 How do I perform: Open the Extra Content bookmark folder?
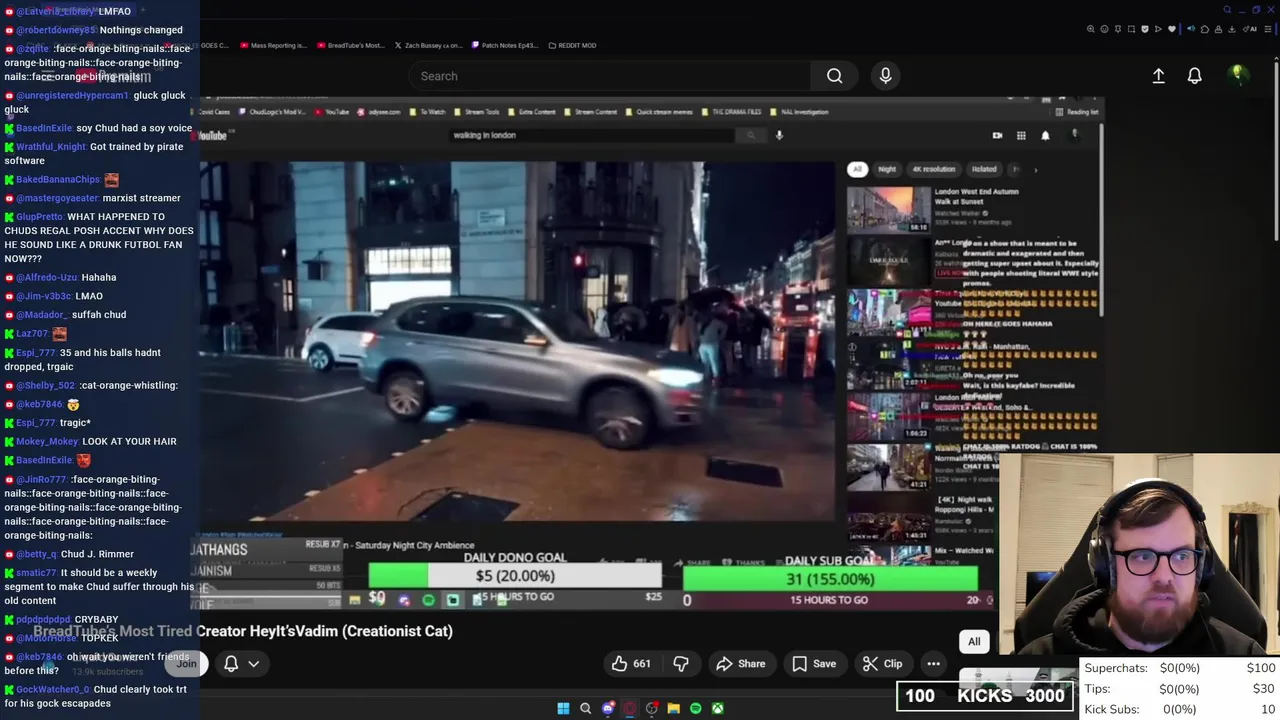coord(532,112)
